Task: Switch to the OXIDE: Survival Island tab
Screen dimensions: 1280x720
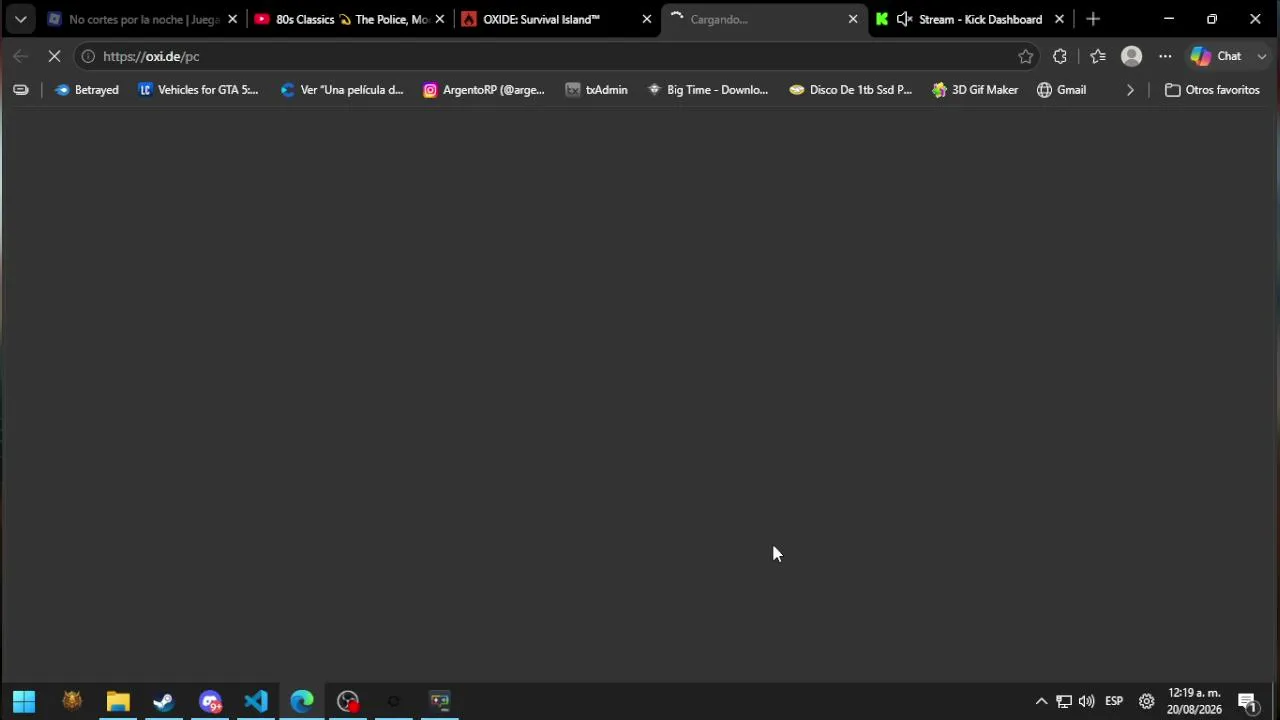Action: [x=554, y=19]
